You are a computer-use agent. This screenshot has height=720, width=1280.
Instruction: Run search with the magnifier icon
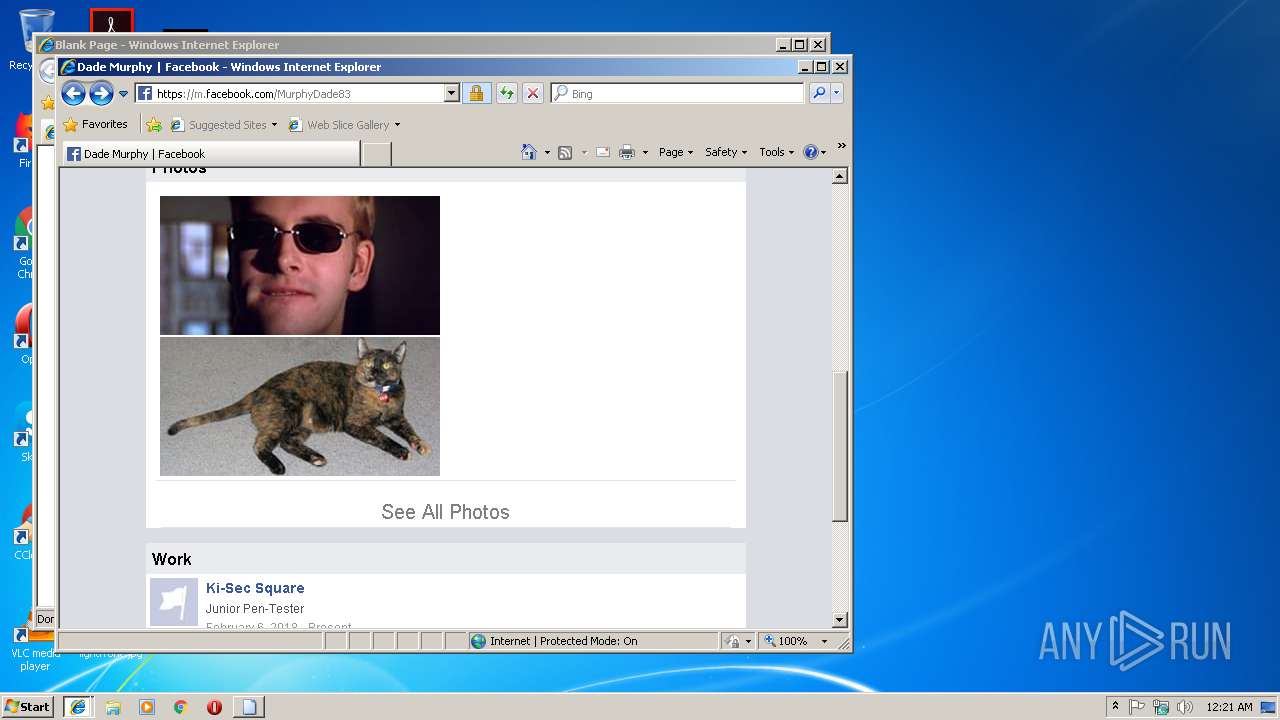(x=819, y=94)
